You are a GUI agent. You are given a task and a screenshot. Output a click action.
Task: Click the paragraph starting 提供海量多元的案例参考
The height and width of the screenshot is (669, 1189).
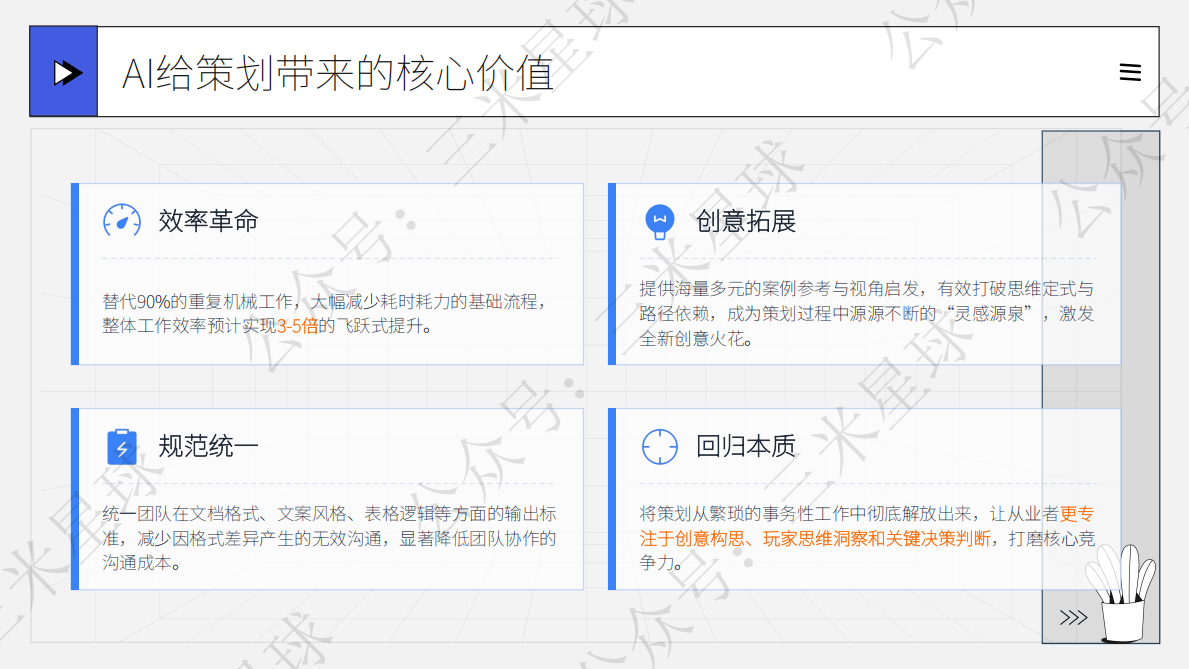click(x=867, y=313)
